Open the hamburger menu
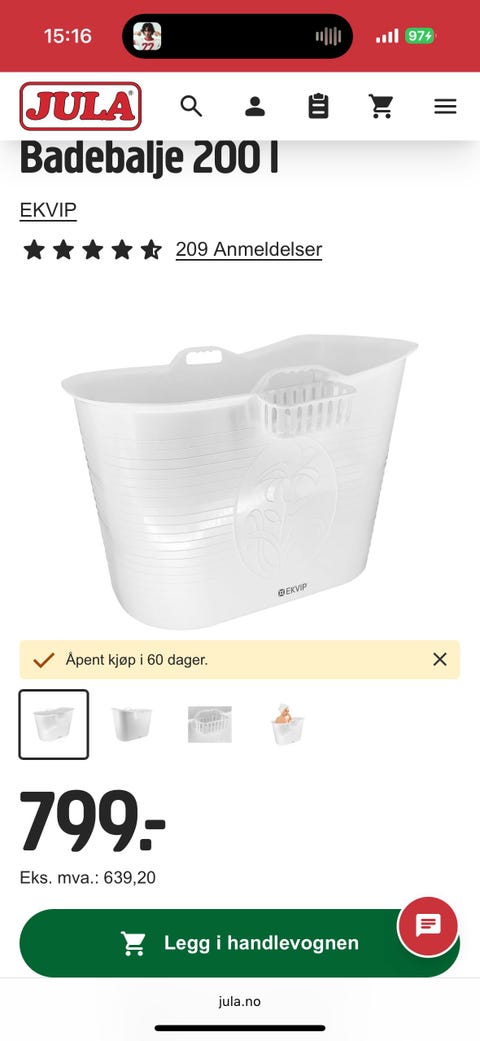Image resolution: width=480 pixels, height=1041 pixels. [445, 106]
